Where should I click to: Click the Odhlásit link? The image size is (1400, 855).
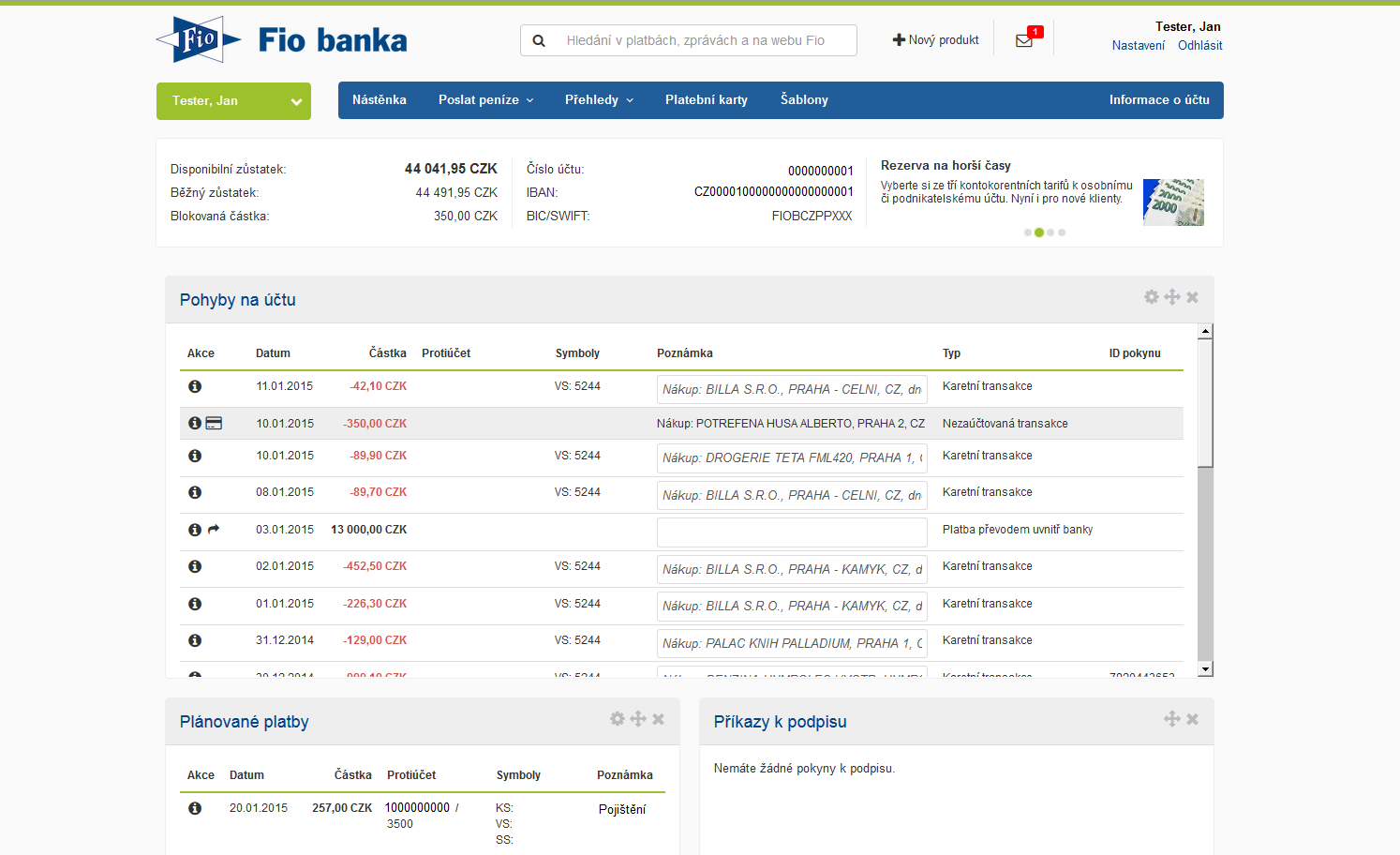(x=1199, y=46)
